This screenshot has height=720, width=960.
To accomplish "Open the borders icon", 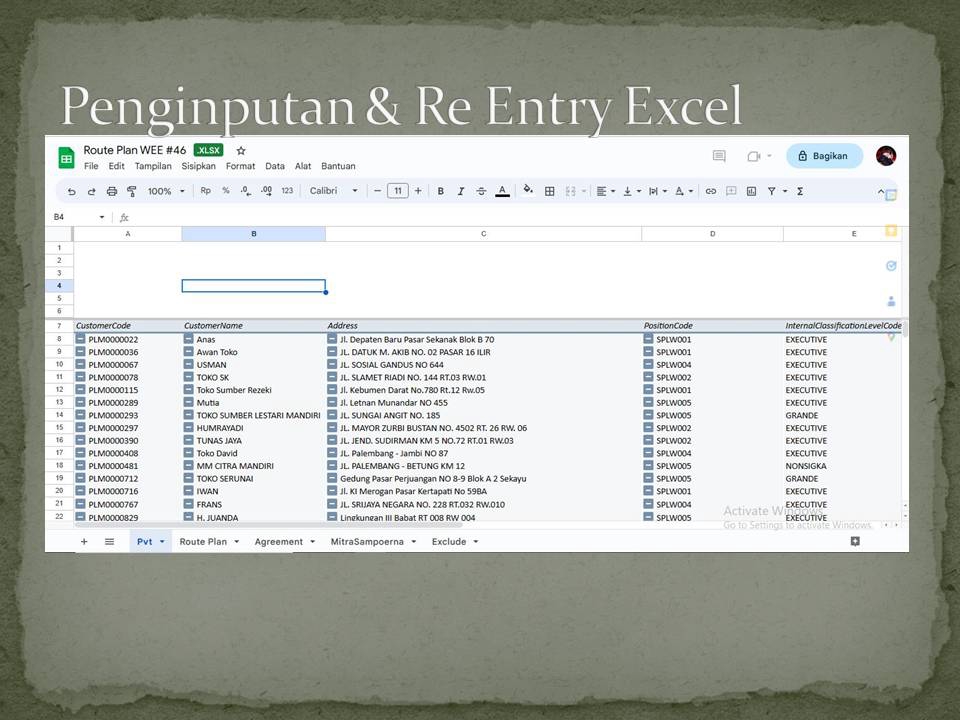I will (550, 191).
